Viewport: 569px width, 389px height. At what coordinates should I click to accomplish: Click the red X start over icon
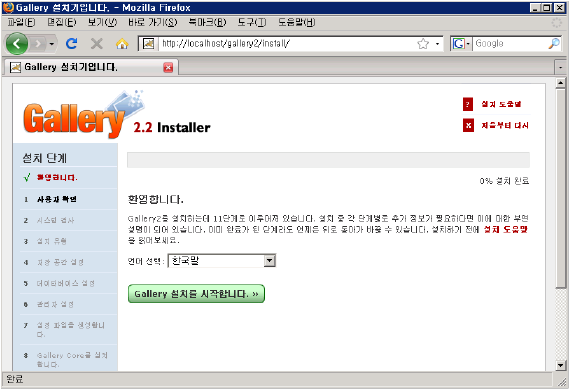point(468,126)
